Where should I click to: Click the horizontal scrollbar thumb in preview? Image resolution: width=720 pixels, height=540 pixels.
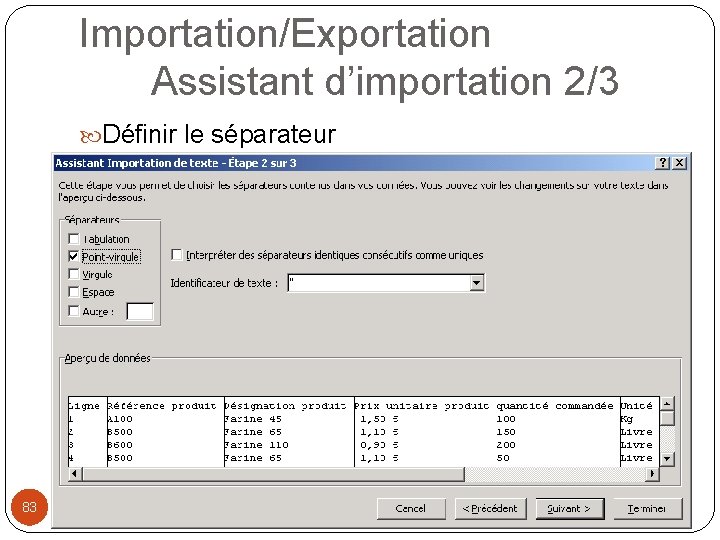273,473
